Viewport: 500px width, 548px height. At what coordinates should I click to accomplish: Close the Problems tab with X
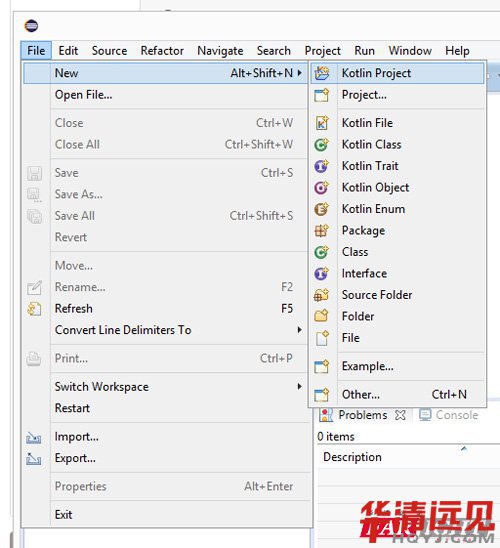tap(400, 415)
